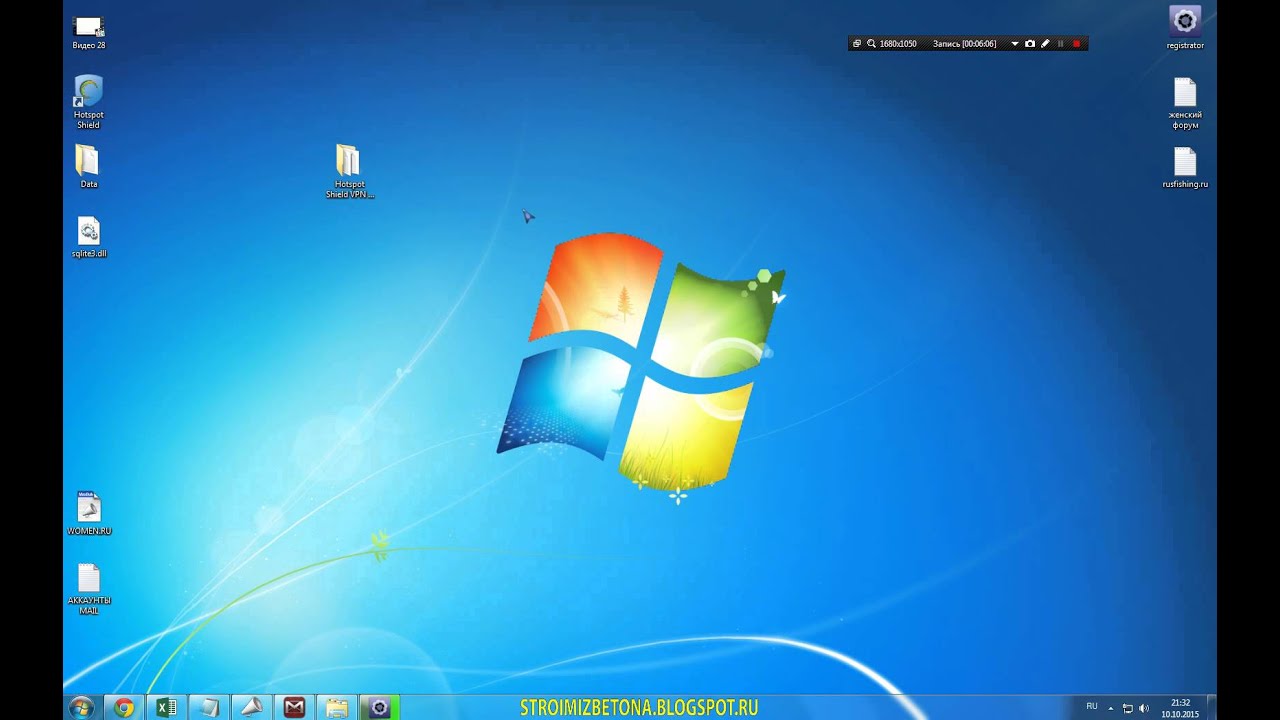Select the Data folder on the desktop
This screenshot has width=1280, height=720.
point(88,166)
